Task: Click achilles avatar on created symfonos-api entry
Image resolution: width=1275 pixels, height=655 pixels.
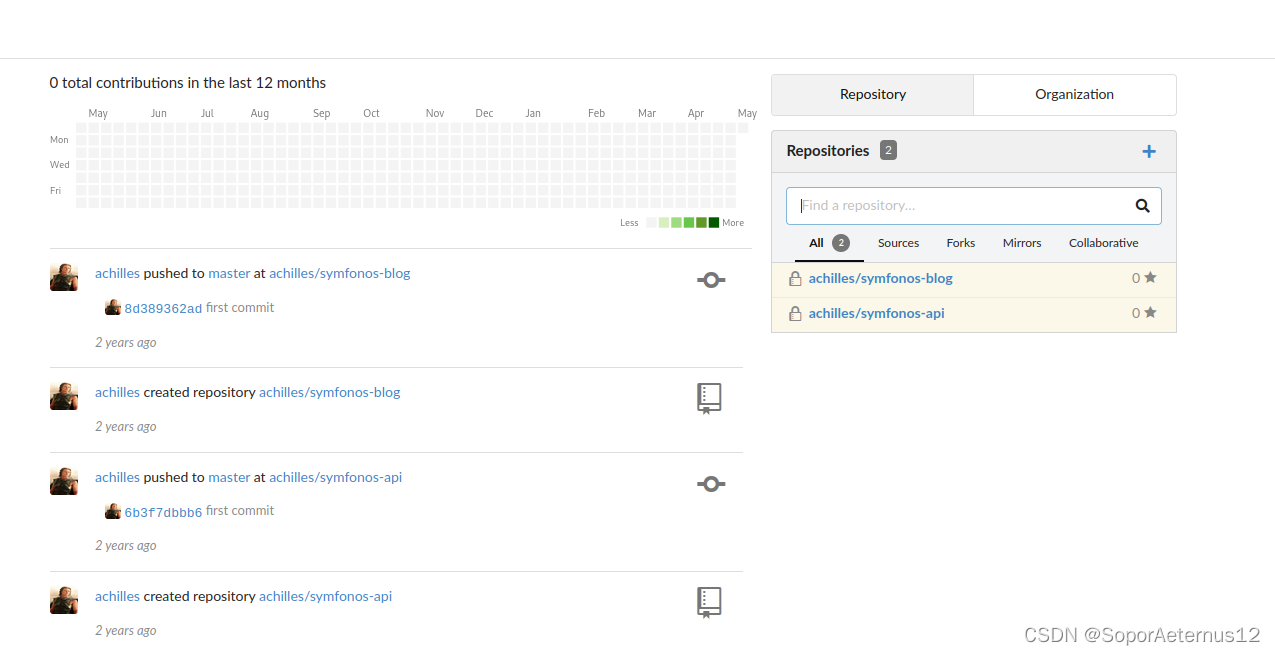Action: [64, 600]
